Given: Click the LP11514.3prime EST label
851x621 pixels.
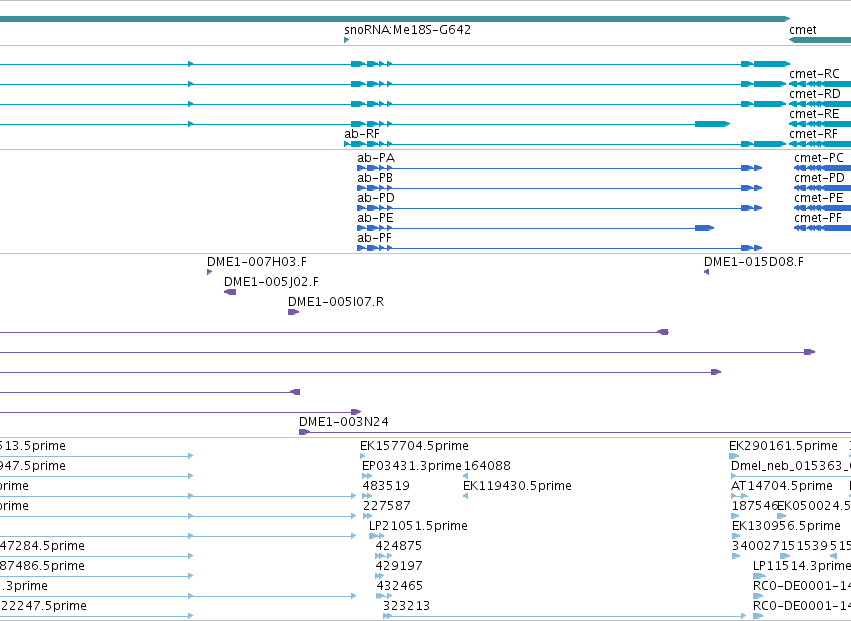Looking at the screenshot, I should [802, 566].
